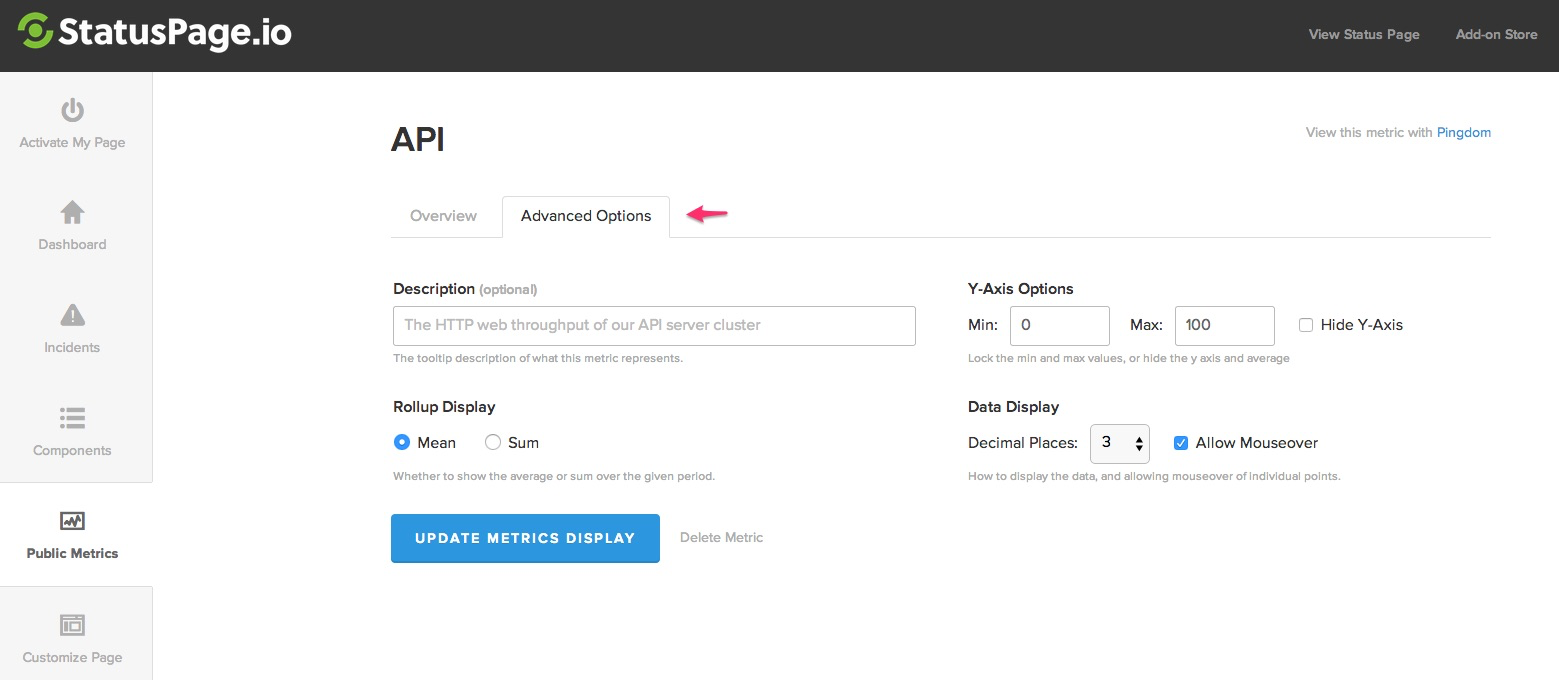Click the Components sidebar label
The height and width of the screenshot is (680, 1559).
click(72, 450)
